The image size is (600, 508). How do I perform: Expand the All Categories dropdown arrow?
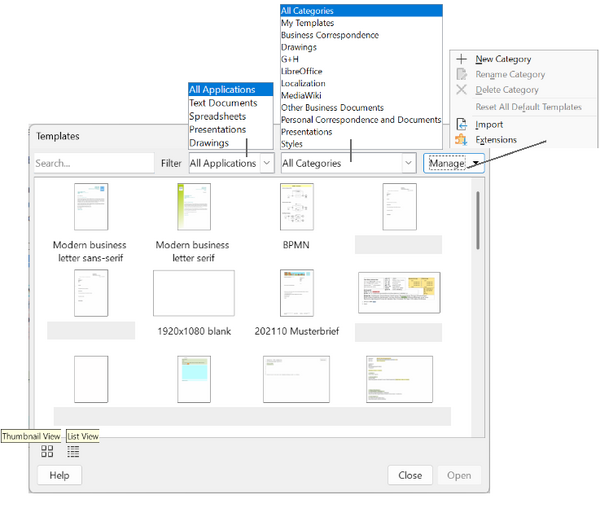point(408,163)
